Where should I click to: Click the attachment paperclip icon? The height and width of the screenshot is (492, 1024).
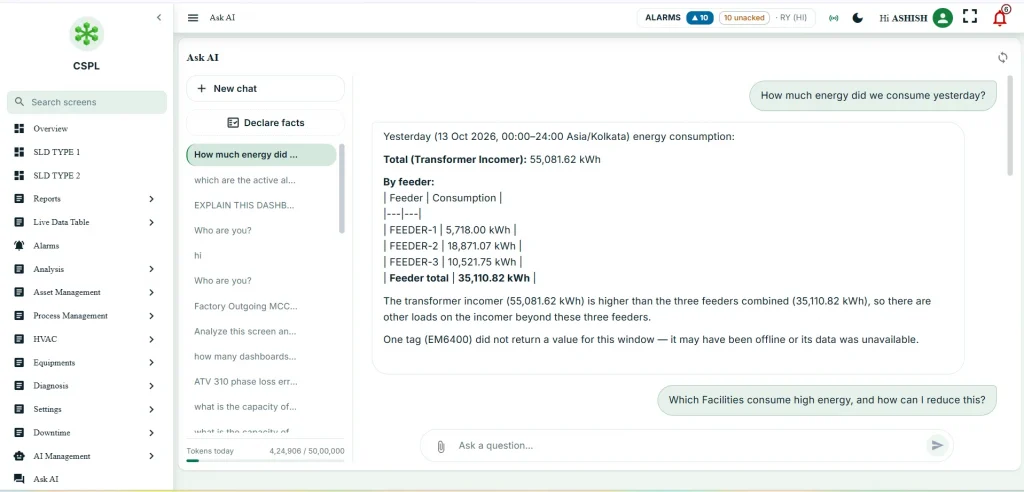tap(441, 446)
